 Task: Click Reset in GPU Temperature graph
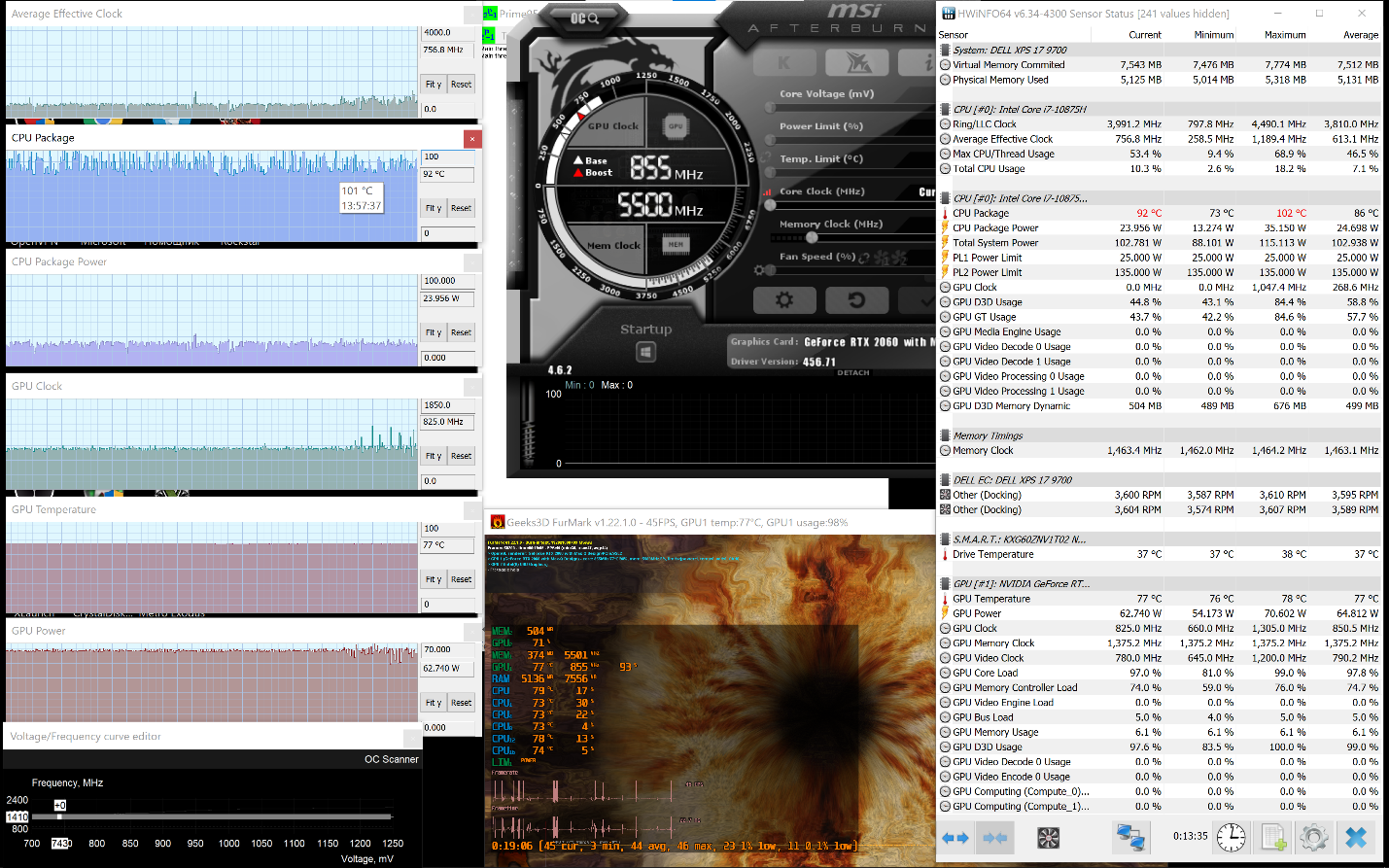(x=462, y=579)
